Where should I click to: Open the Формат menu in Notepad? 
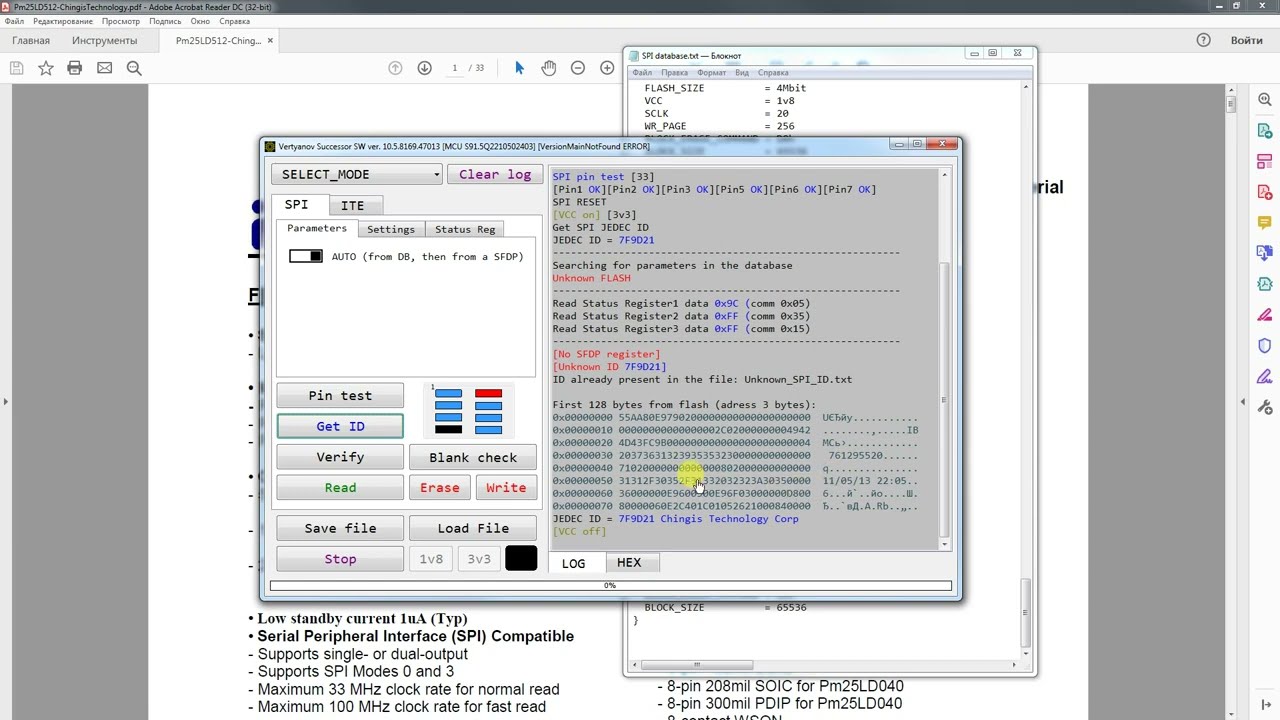tap(711, 72)
